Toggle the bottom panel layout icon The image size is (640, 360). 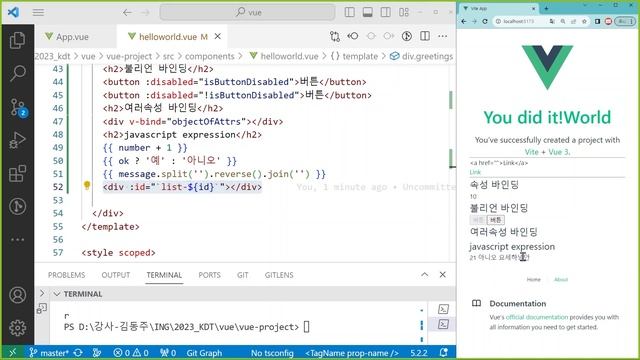coord(367,12)
